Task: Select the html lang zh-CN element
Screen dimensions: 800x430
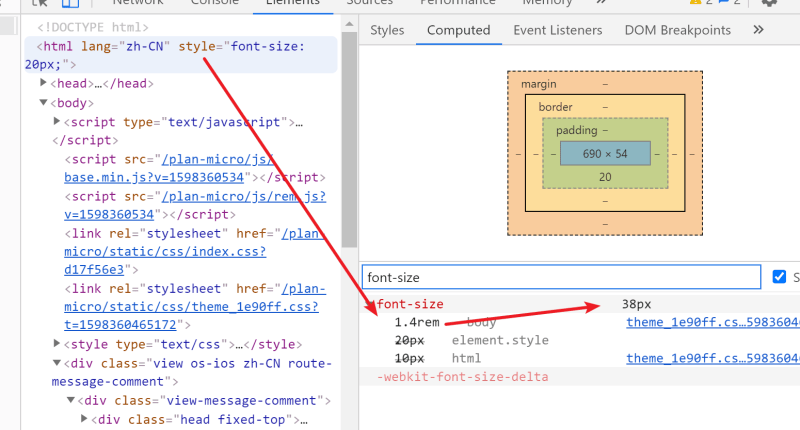Action: [x=181, y=55]
